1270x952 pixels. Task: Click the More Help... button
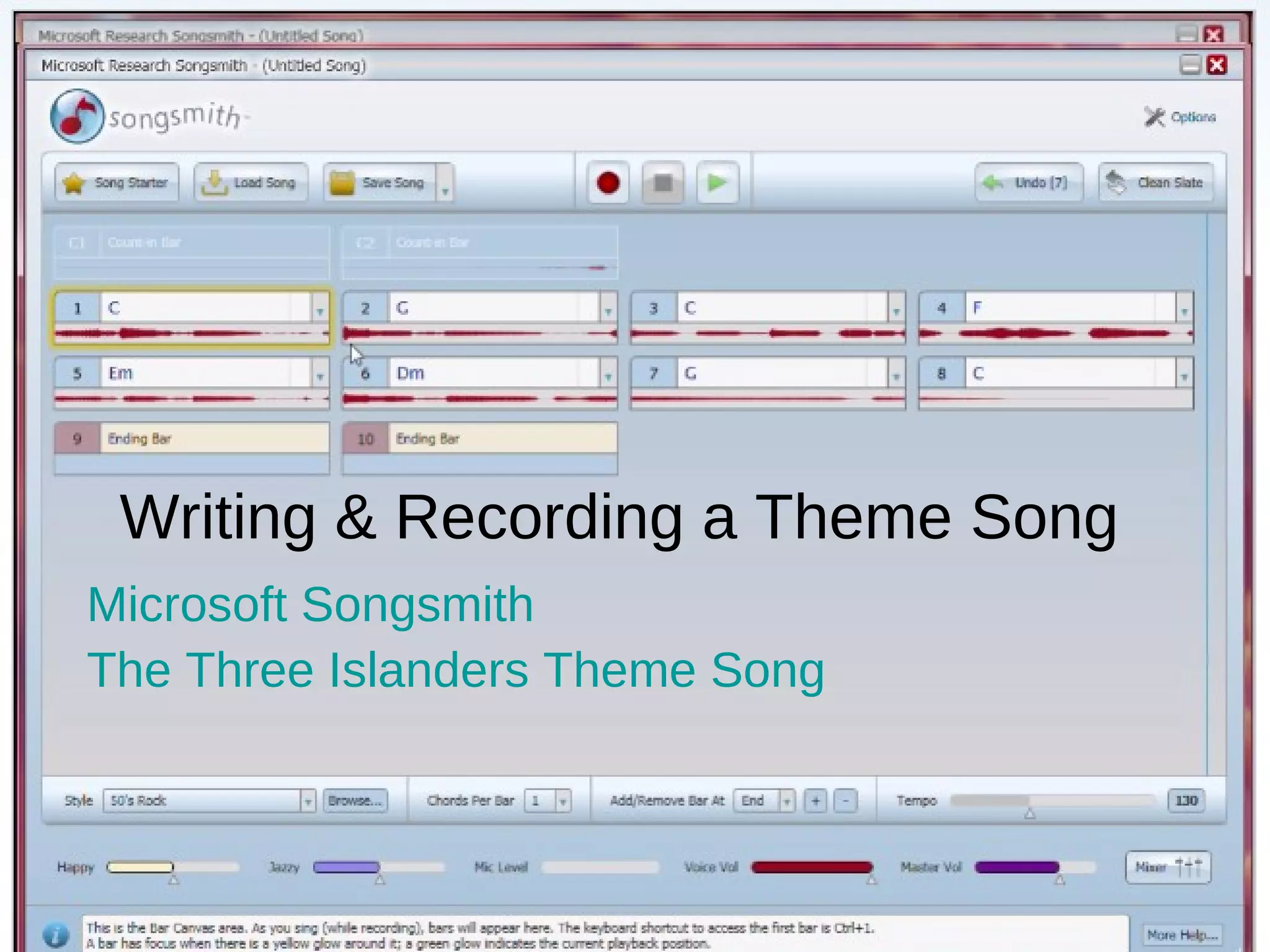[1182, 935]
